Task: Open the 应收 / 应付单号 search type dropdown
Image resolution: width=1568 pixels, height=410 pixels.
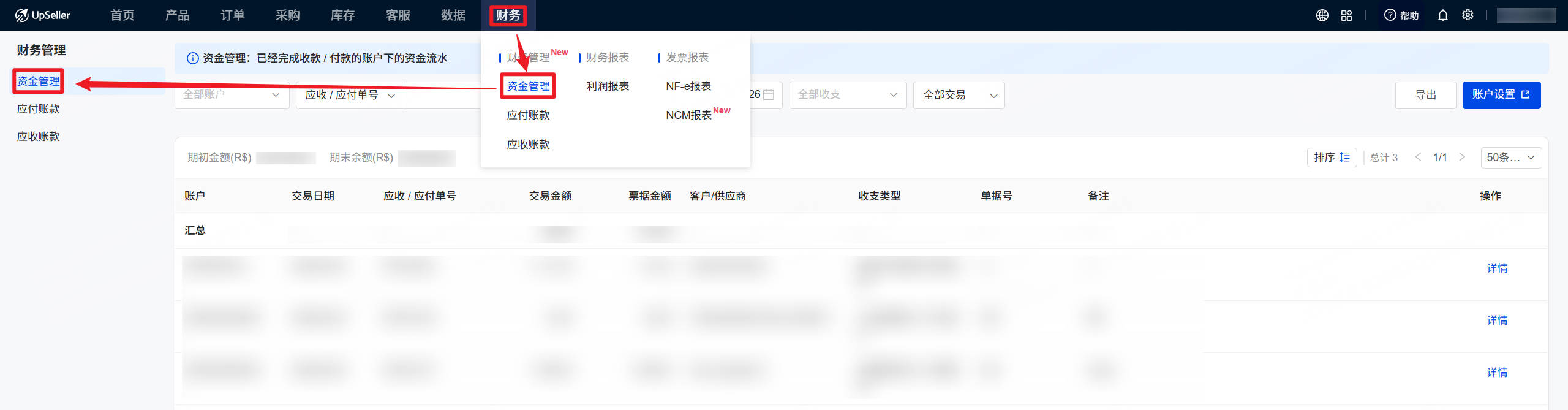Action: pyautogui.click(x=349, y=95)
